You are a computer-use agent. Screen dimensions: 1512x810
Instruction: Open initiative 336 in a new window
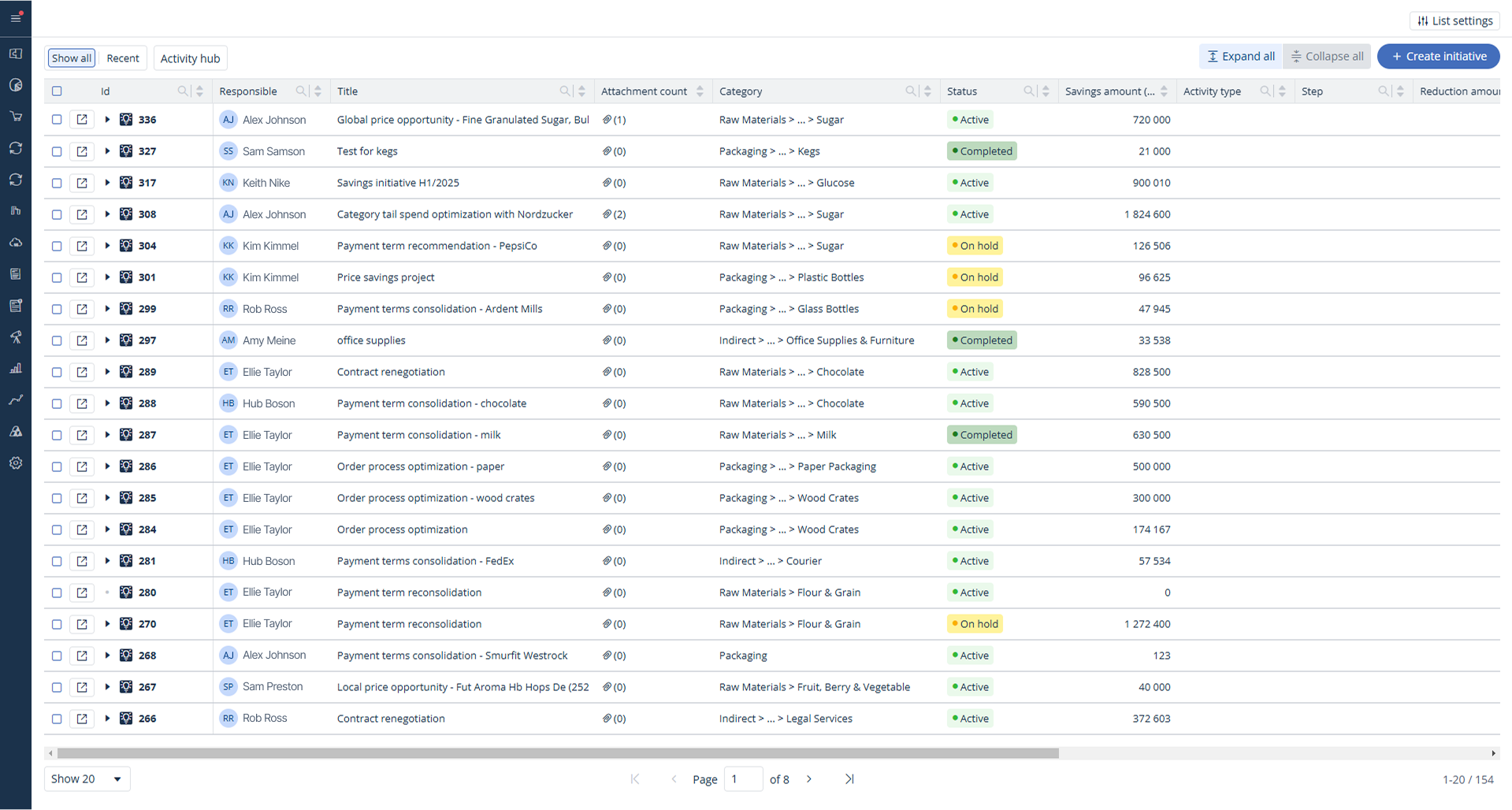(82, 120)
